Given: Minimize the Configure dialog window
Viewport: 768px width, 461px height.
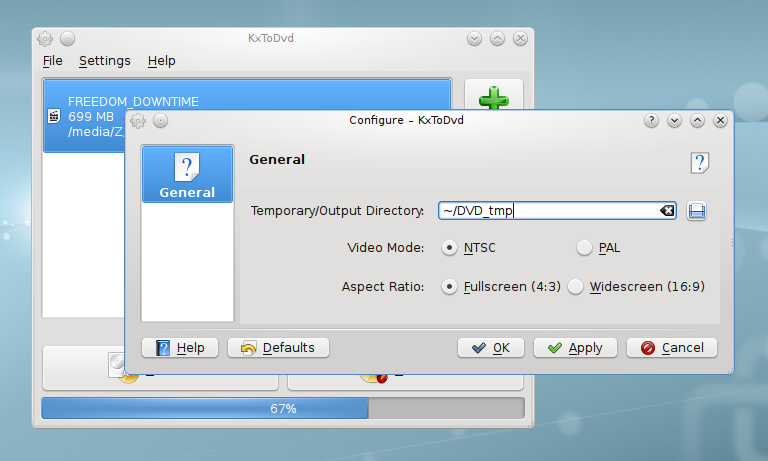Looking at the screenshot, I should (674, 121).
